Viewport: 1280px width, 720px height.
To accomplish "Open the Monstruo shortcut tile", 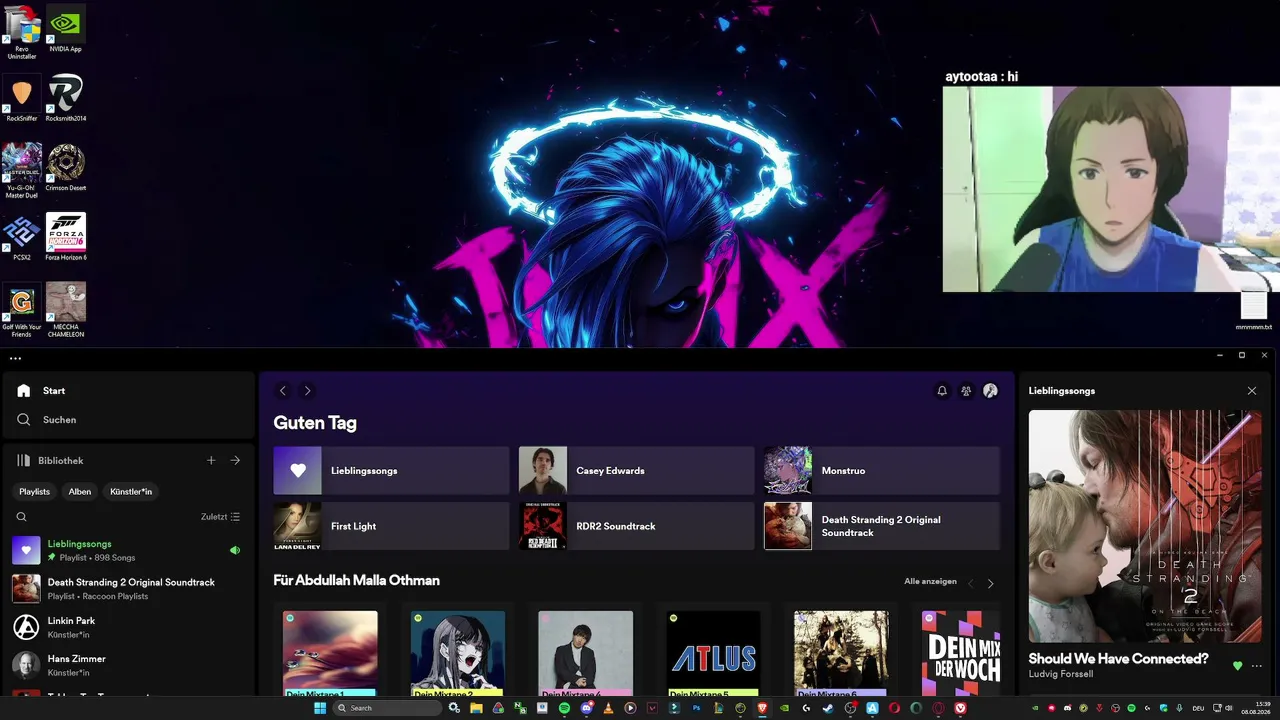I will pyautogui.click(x=882, y=471).
